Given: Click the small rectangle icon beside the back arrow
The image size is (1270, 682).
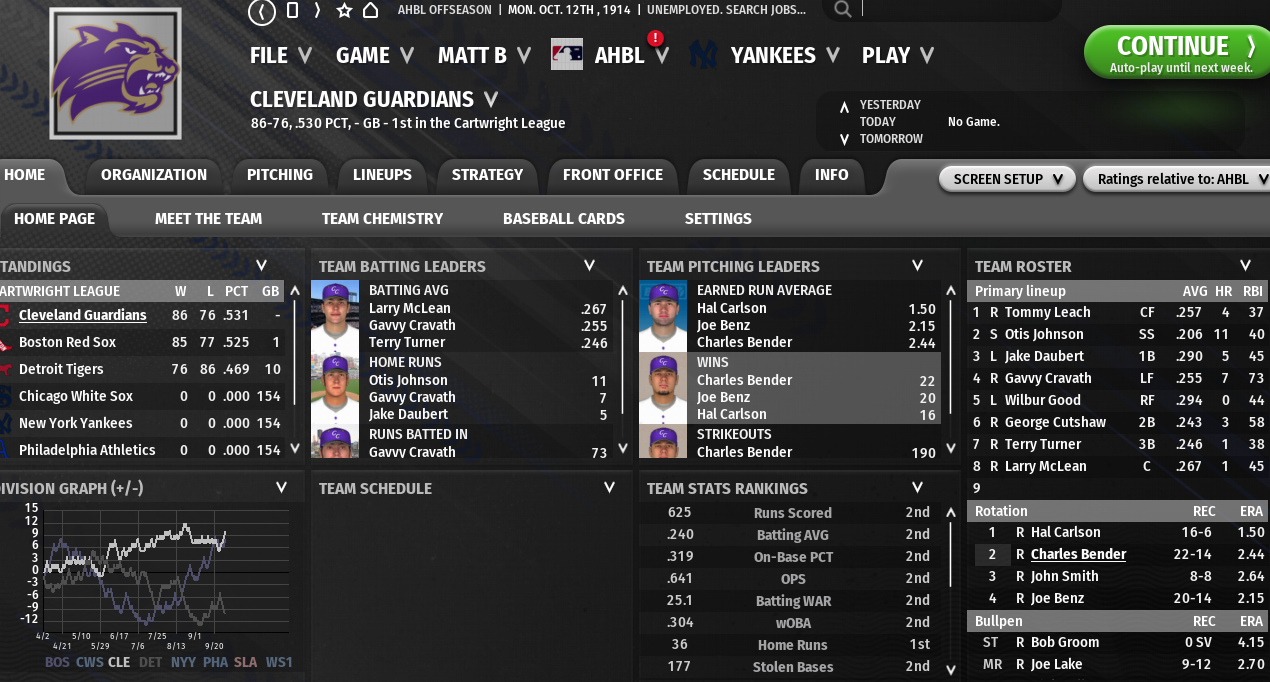Looking at the screenshot, I should [x=292, y=10].
